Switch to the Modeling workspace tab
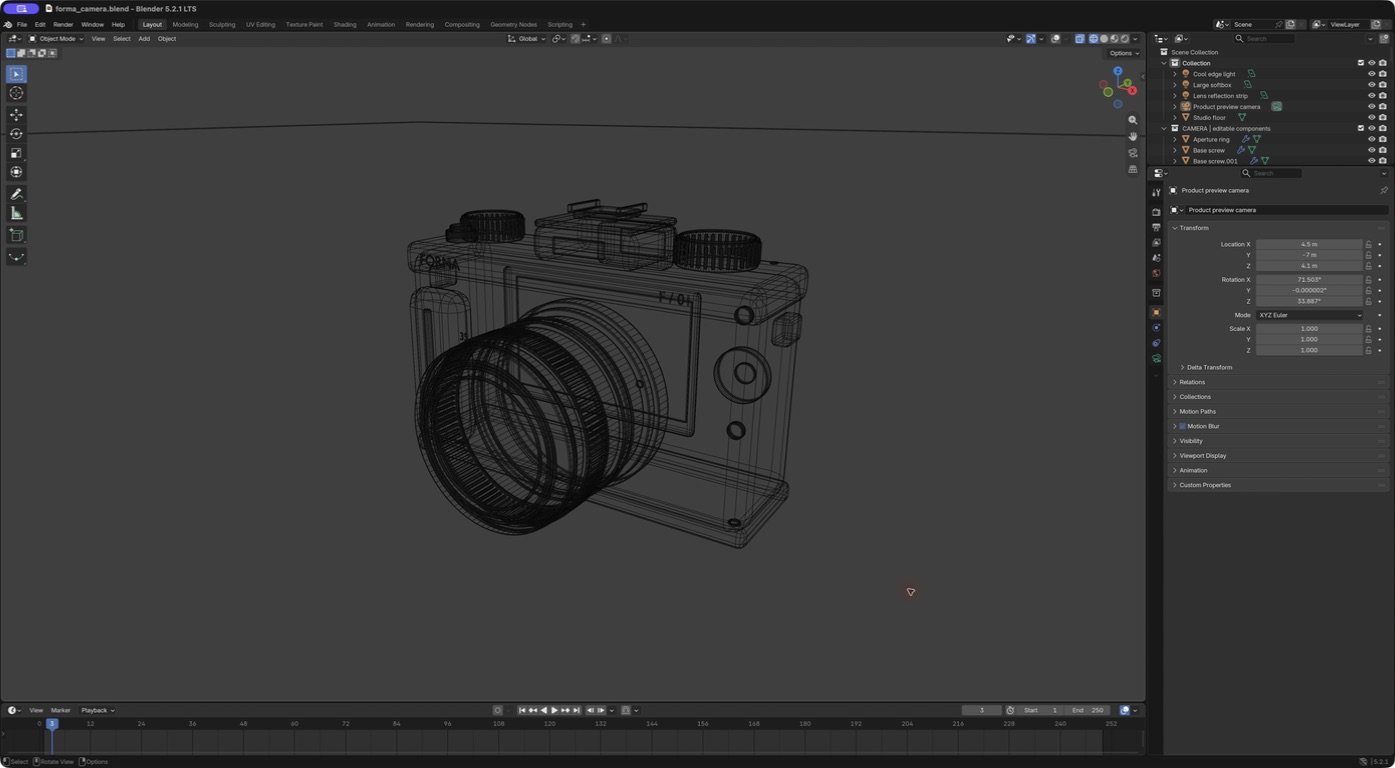 (185, 24)
